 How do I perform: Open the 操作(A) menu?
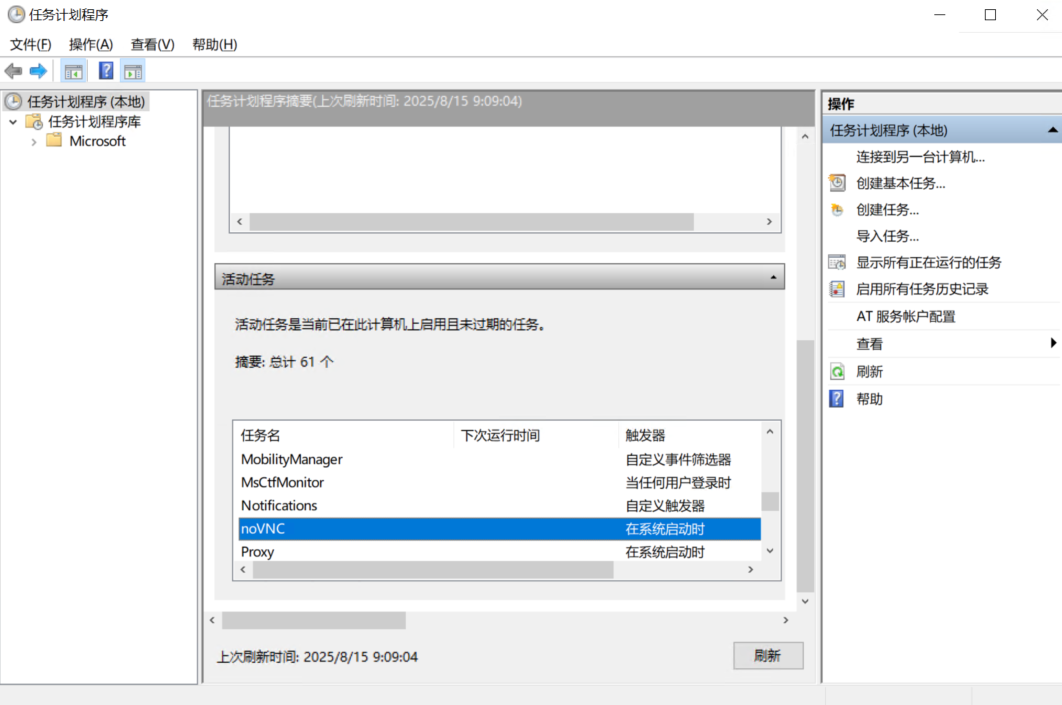point(91,45)
